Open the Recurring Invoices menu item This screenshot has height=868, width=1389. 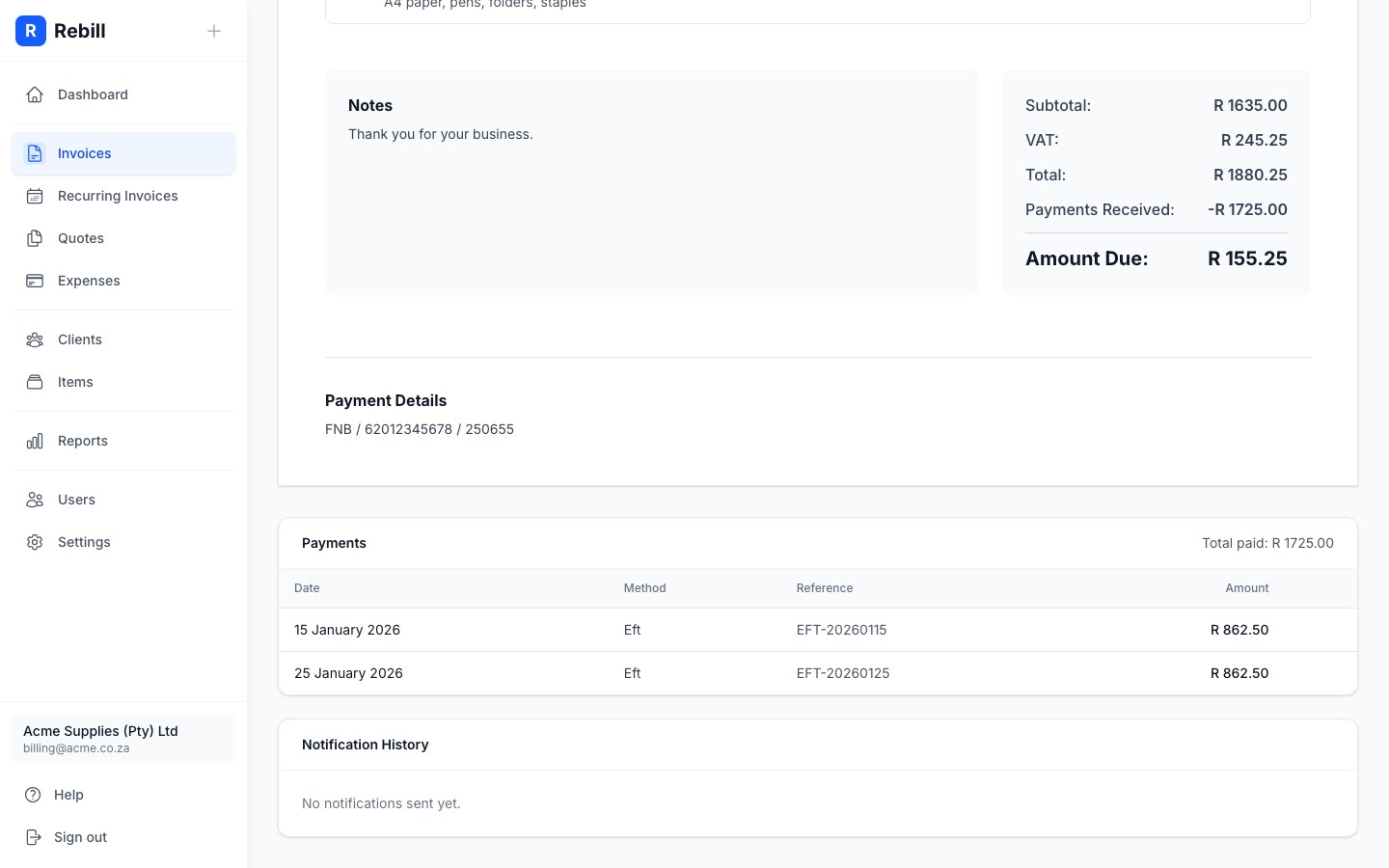pyautogui.click(x=118, y=196)
